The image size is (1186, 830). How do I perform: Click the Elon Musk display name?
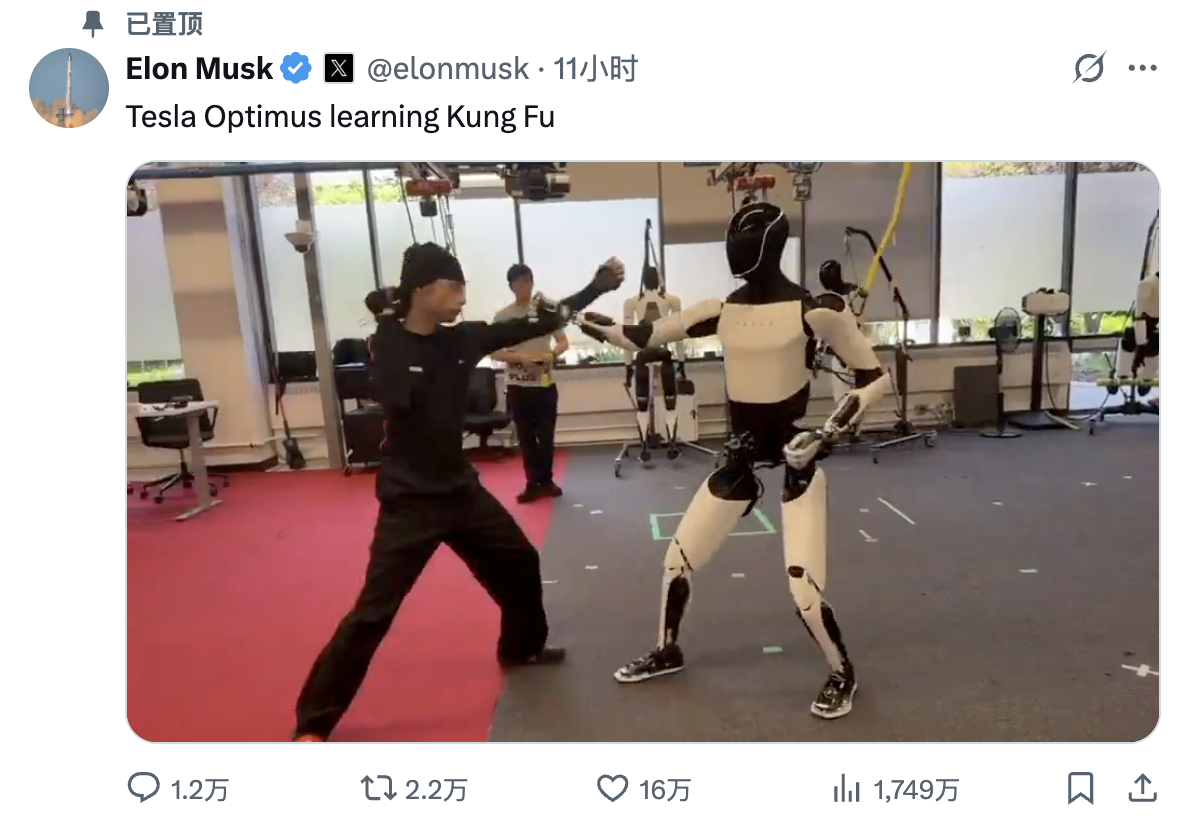click(199, 69)
